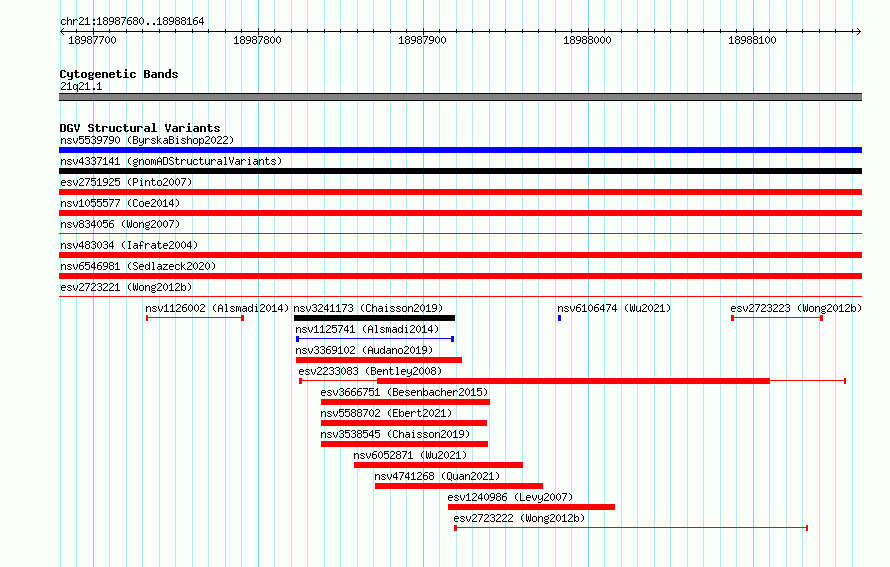This screenshot has width=890, height=567.
Task: Open esv2723222 (Wong2012b) label
Action: pyautogui.click(x=519, y=518)
